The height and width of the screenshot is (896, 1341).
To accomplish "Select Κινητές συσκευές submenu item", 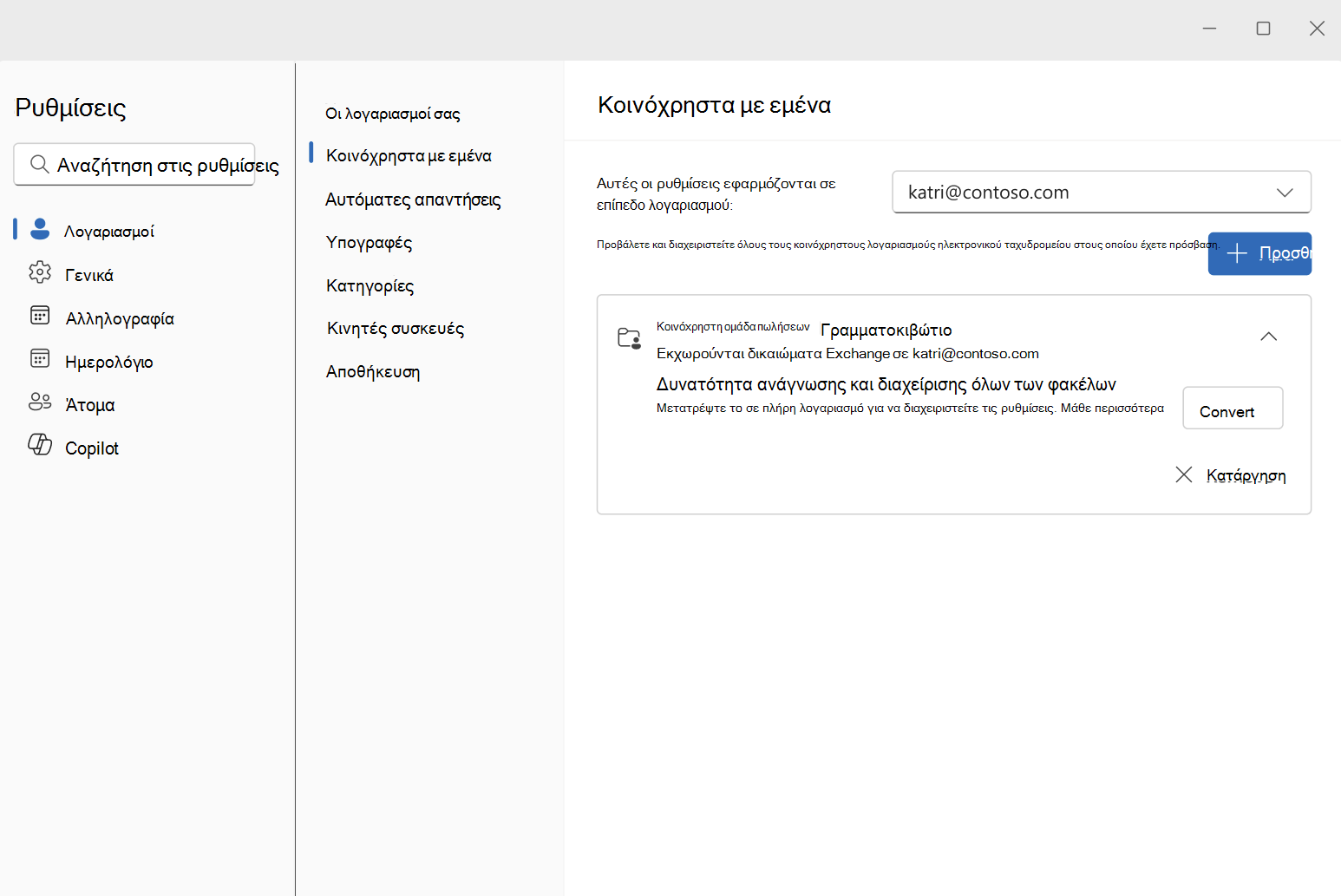I will click(396, 328).
